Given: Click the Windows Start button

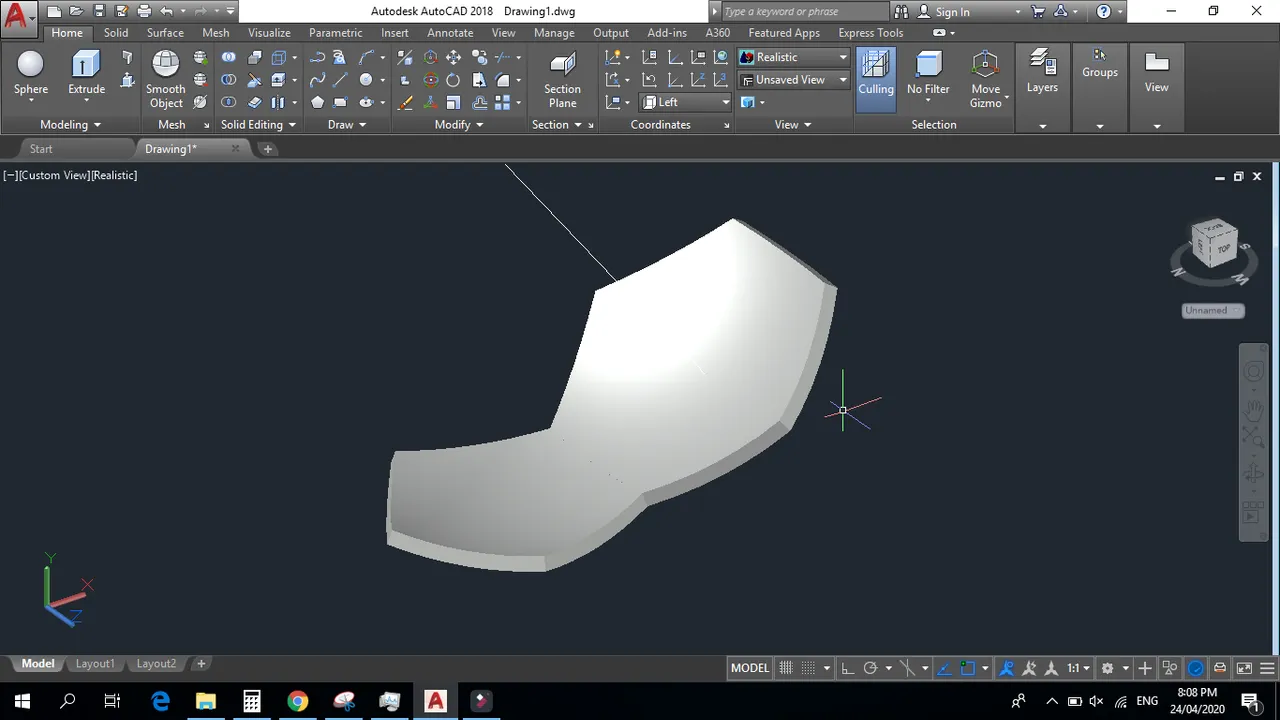Looking at the screenshot, I should (x=22, y=701).
